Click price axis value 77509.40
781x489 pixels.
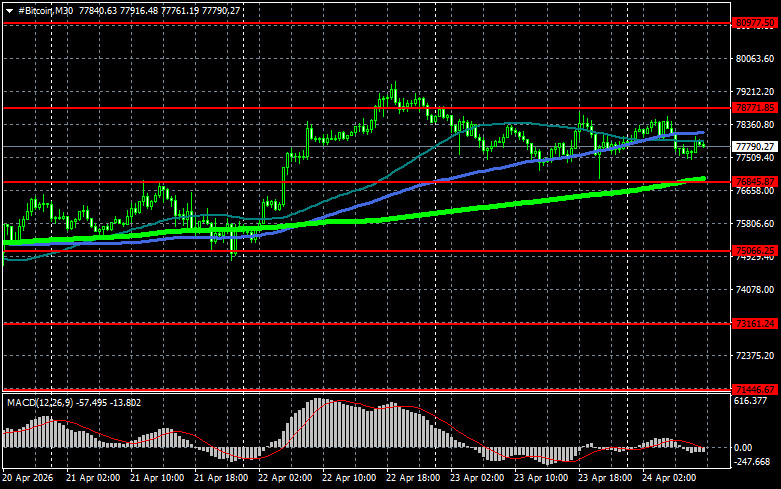(x=755, y=158)
